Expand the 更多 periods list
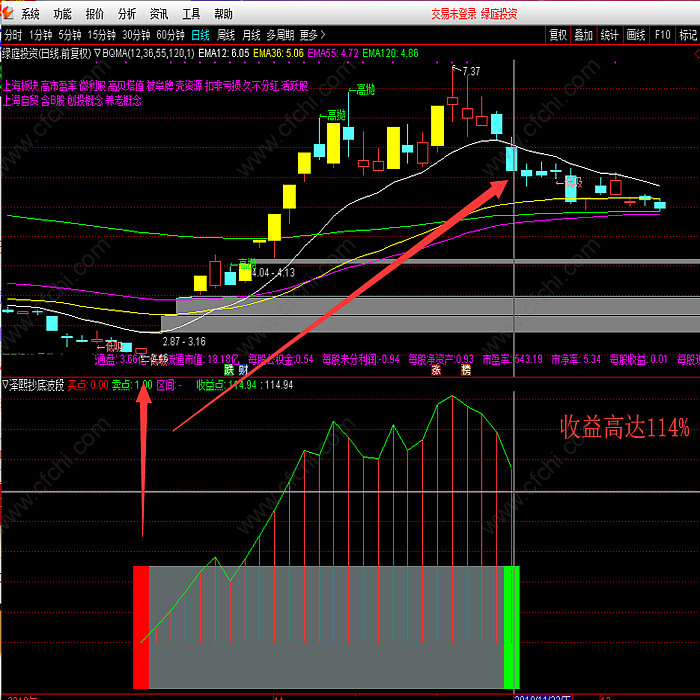700x700 pixels. pos(312,35)
